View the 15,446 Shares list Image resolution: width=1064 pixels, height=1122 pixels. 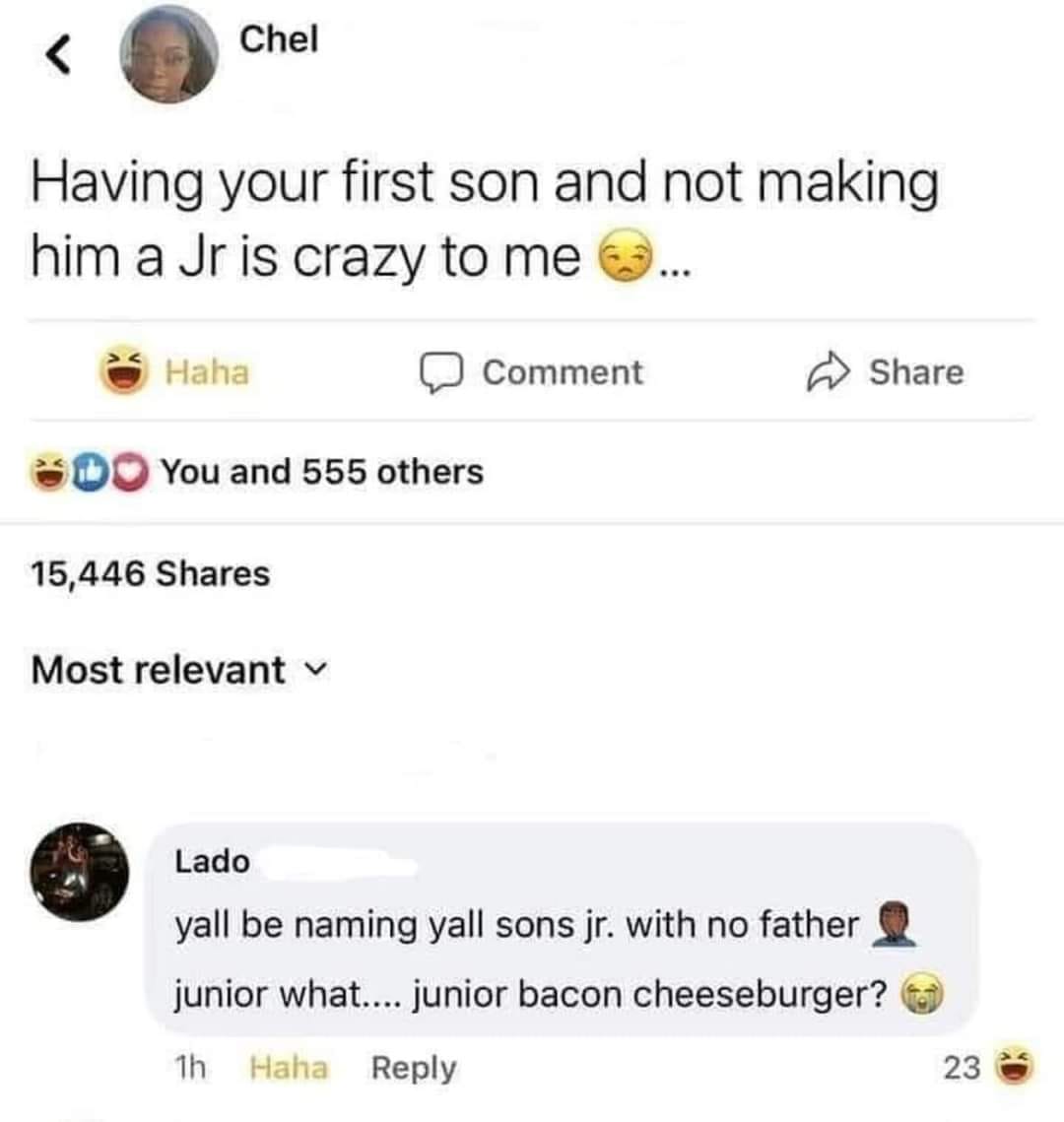coord(150,573)
